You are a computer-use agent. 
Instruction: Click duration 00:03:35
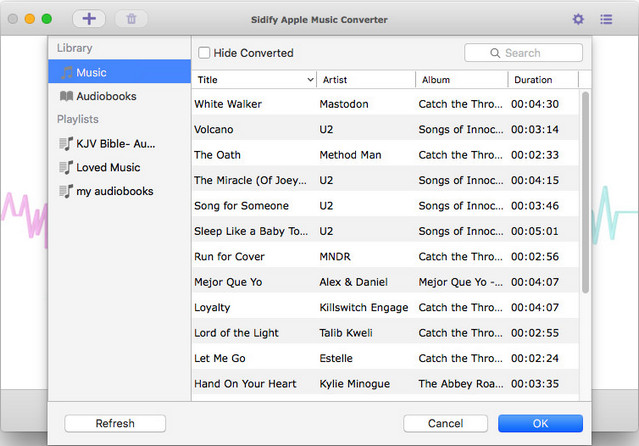535,384
